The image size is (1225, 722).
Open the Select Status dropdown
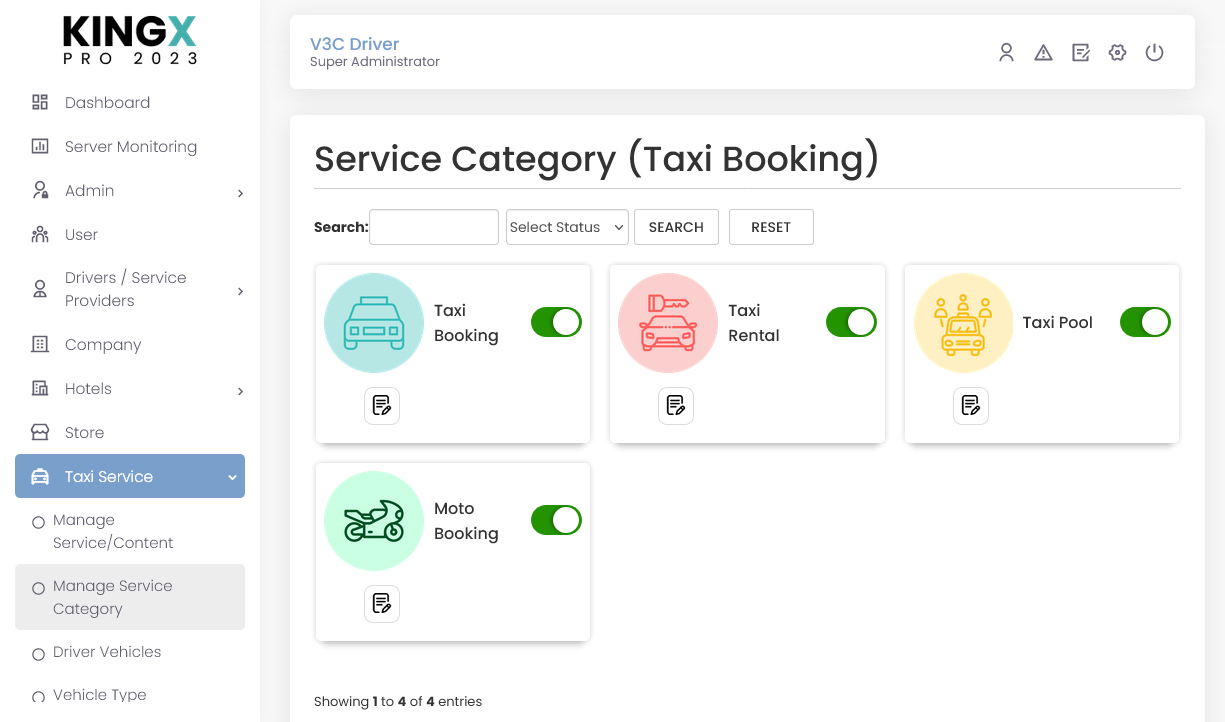pyautogui.click(x=567, y=227)
